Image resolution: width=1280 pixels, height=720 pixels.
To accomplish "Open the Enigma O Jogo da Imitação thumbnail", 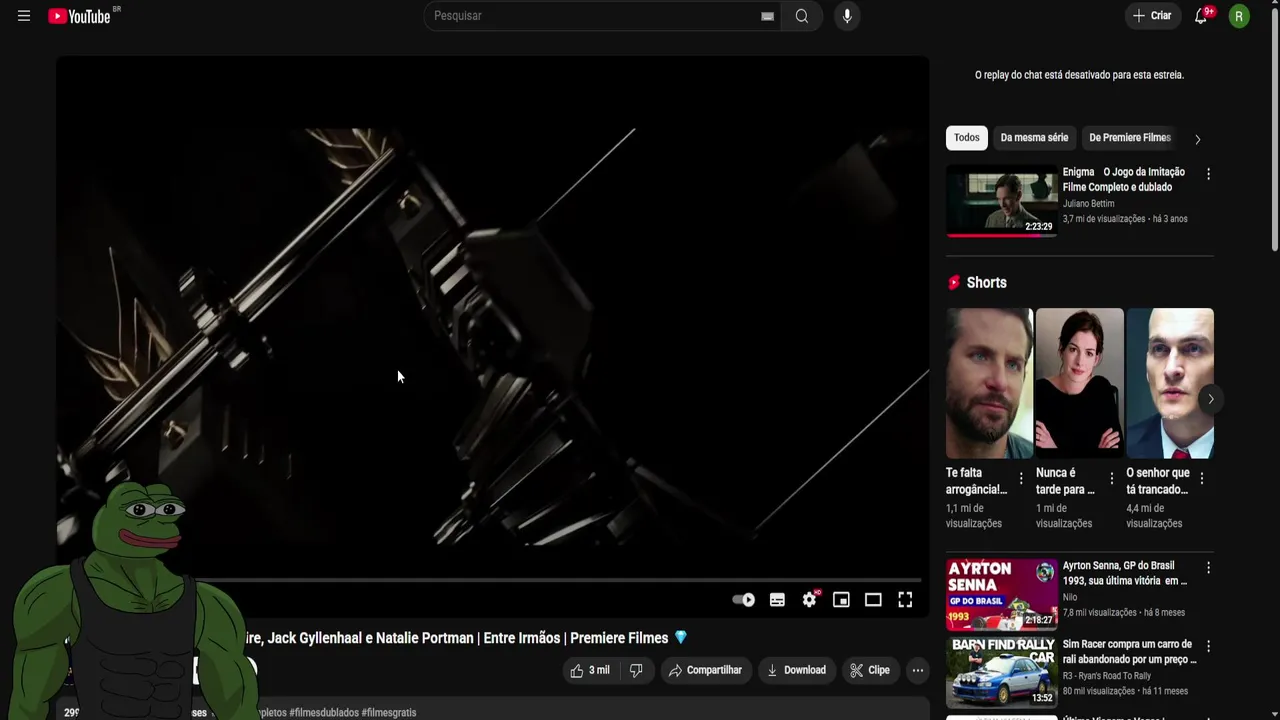I will pyautogui.click(x=1001, y=202).
